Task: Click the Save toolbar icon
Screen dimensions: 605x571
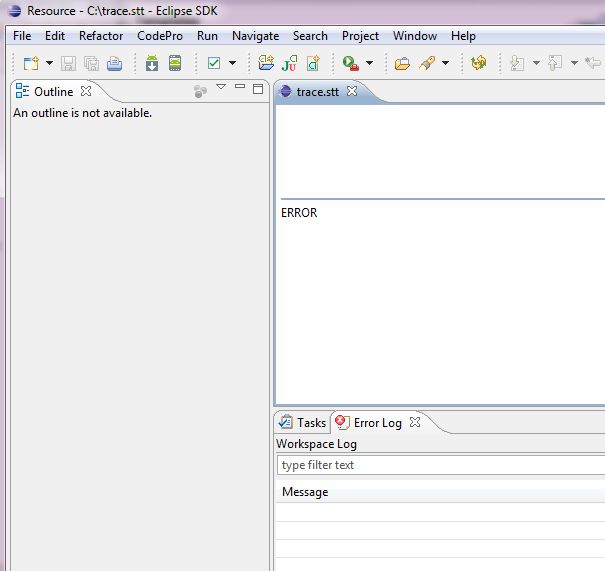Action: (x=68, y=63)
